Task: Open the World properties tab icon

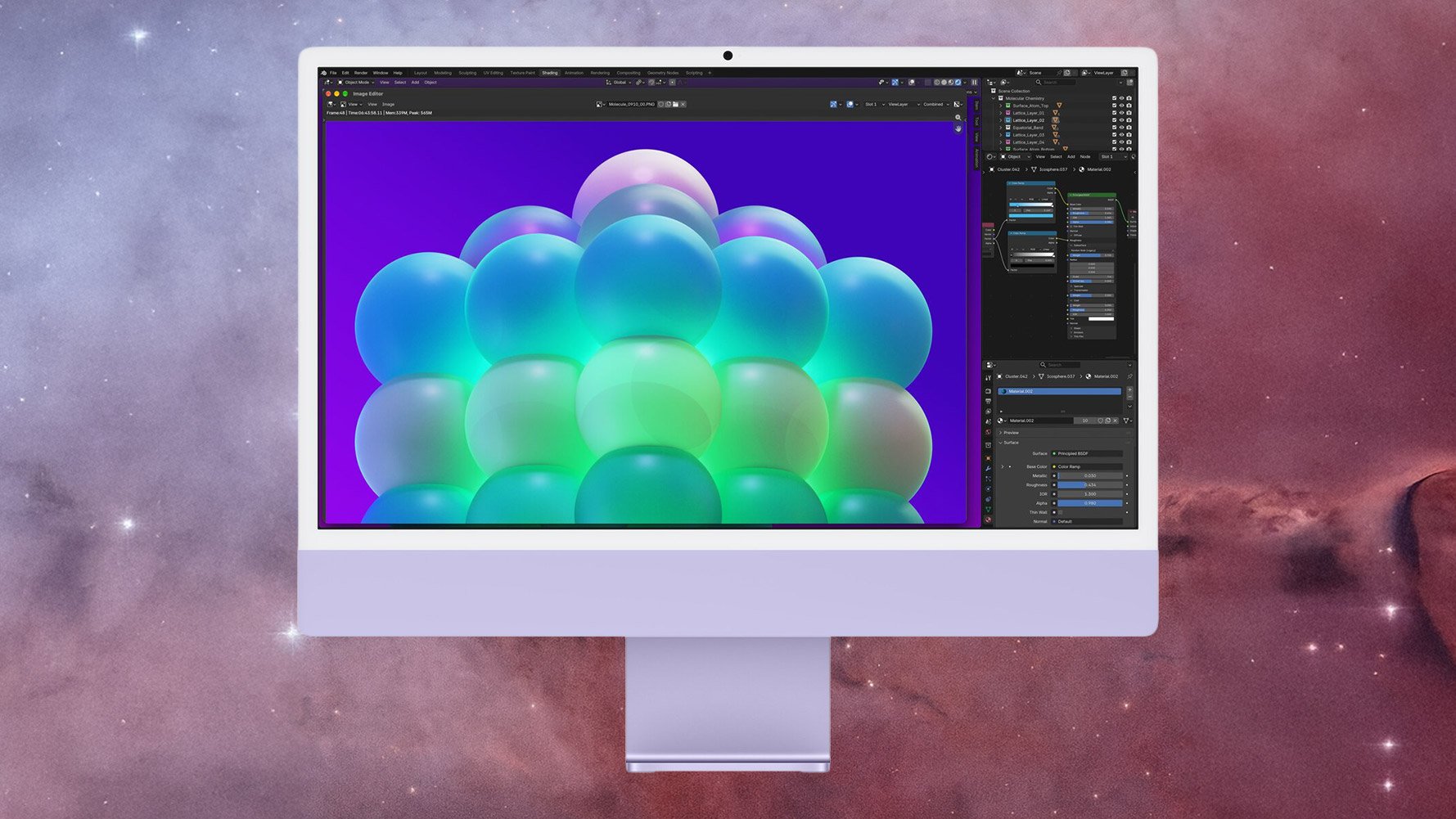Action: pyautogui.click(x=988, y=432)
